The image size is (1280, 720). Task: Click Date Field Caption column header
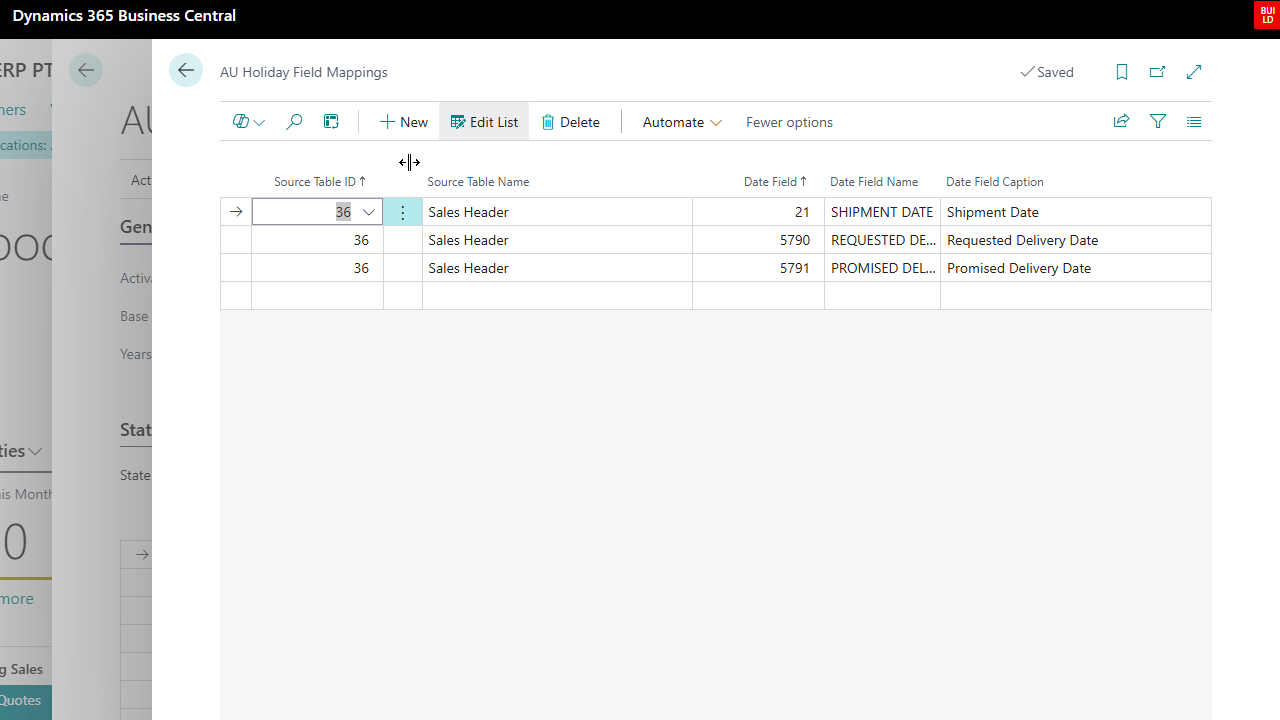pos(995,182)
